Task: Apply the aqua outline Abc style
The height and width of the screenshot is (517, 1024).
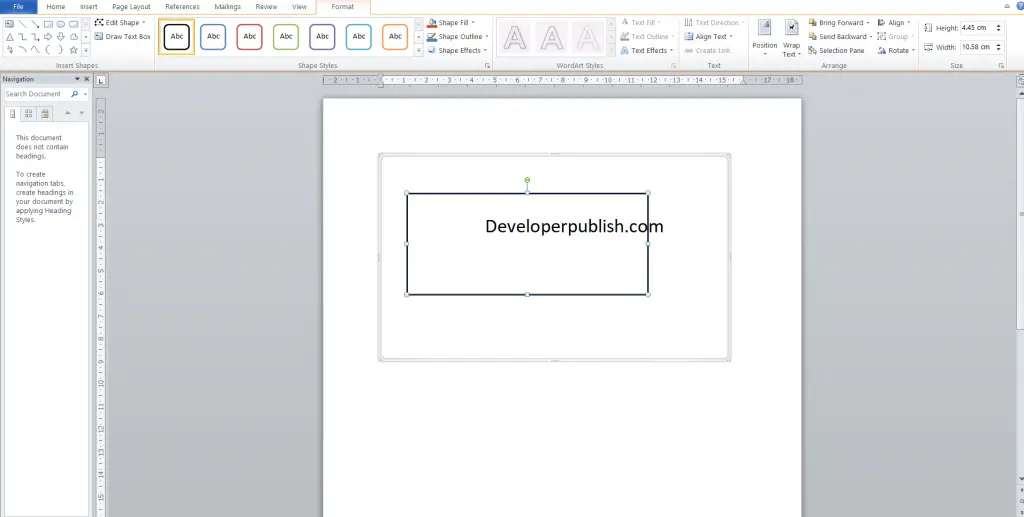Action: click(359, 37)
